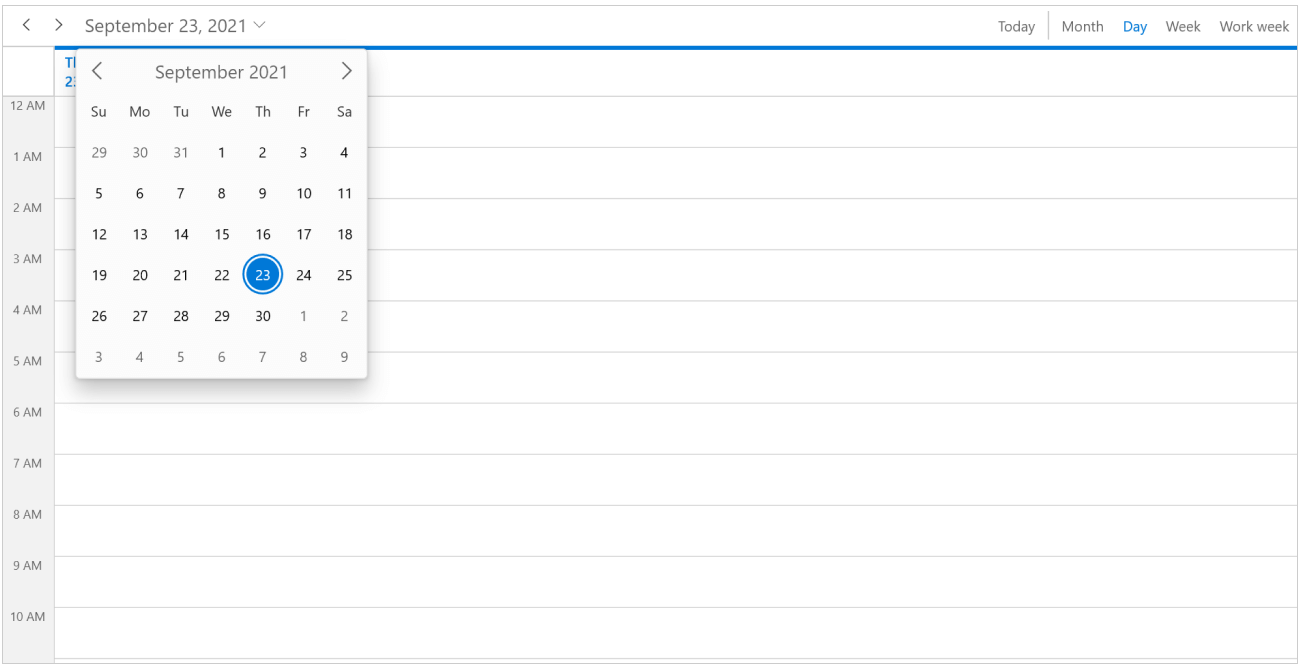Image resolution: width=1300 pixels, height=668 pixels.
Task: Jump to Today
Action: coord(1016,27)
